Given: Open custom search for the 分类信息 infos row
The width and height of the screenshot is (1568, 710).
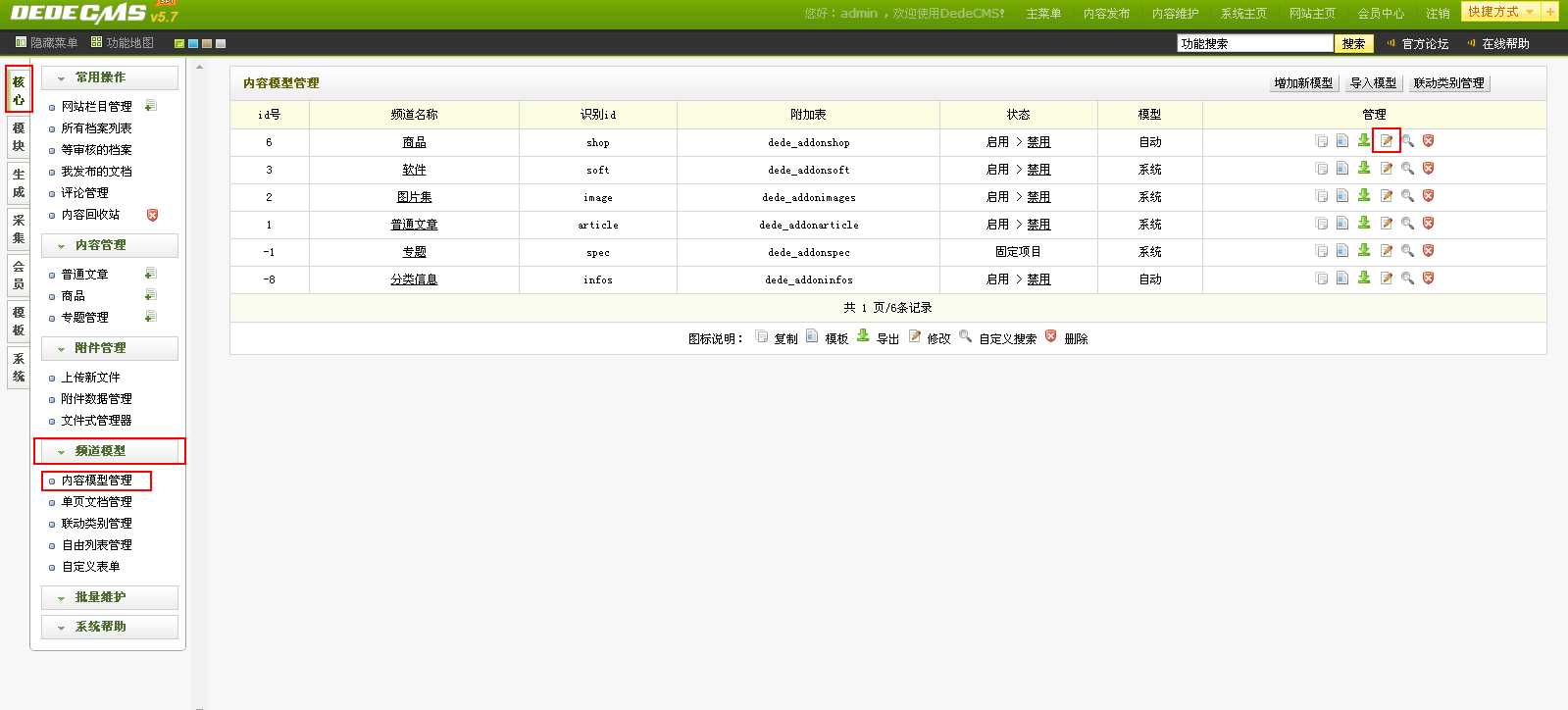Looking at the screenshot, I should pos(1407,279).
